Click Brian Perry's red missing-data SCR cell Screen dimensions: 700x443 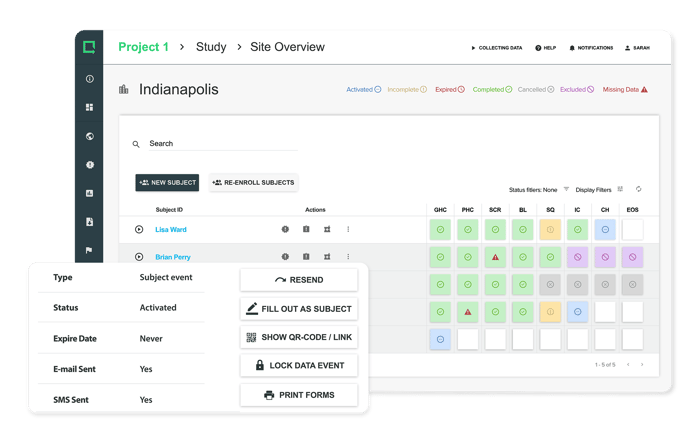[495, 257]
